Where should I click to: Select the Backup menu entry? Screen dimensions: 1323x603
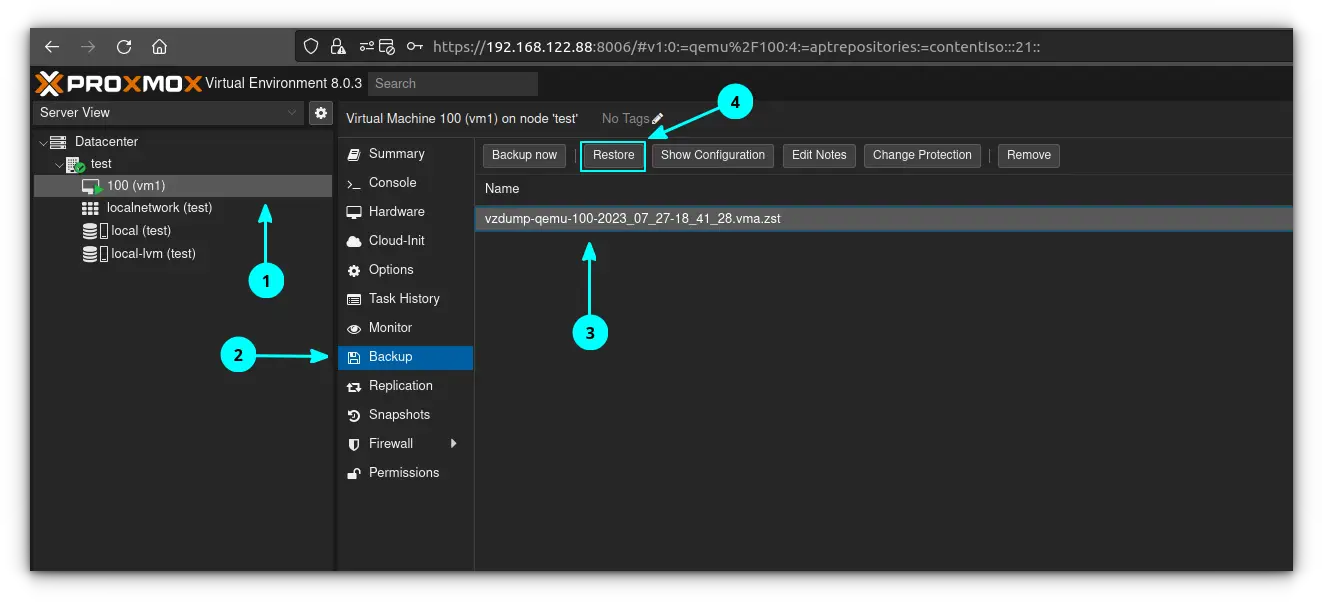tap(405, 357)
